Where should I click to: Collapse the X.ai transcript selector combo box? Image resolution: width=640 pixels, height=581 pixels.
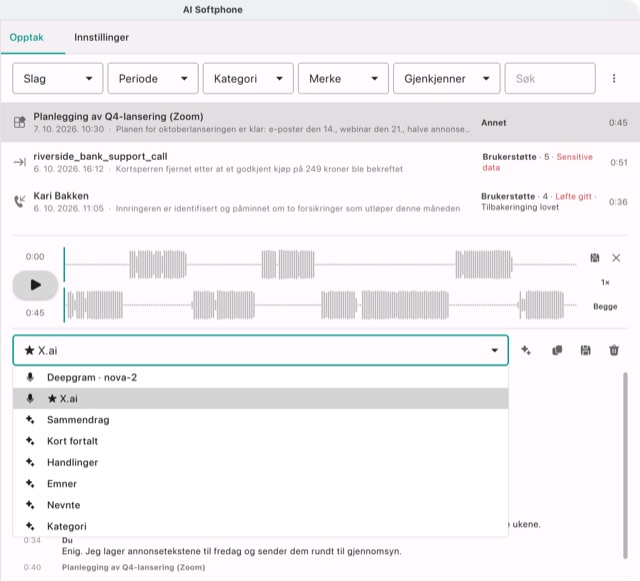(260, 350)
